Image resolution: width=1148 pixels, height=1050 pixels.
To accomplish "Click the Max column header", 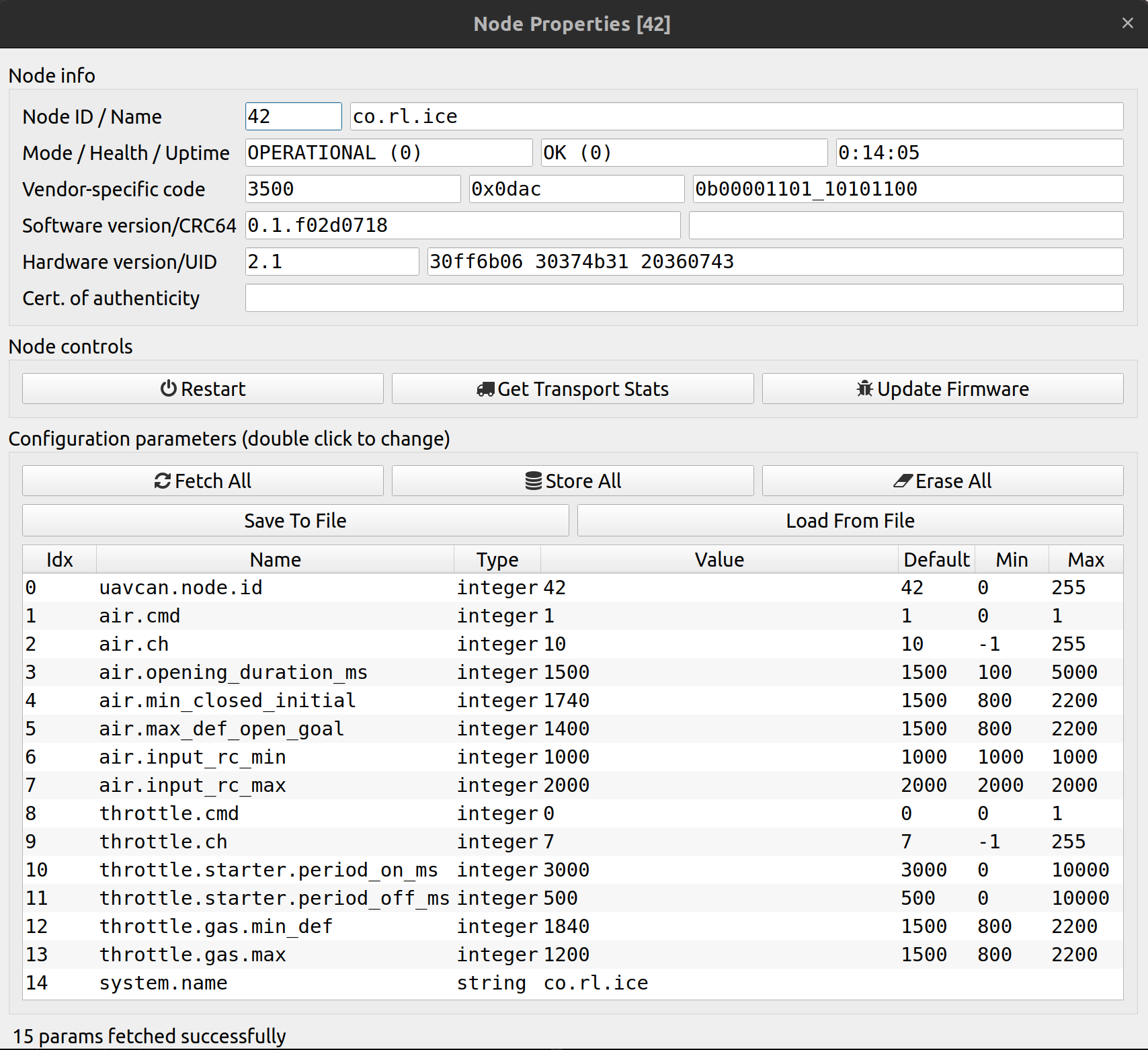I will click(1085, 559).
